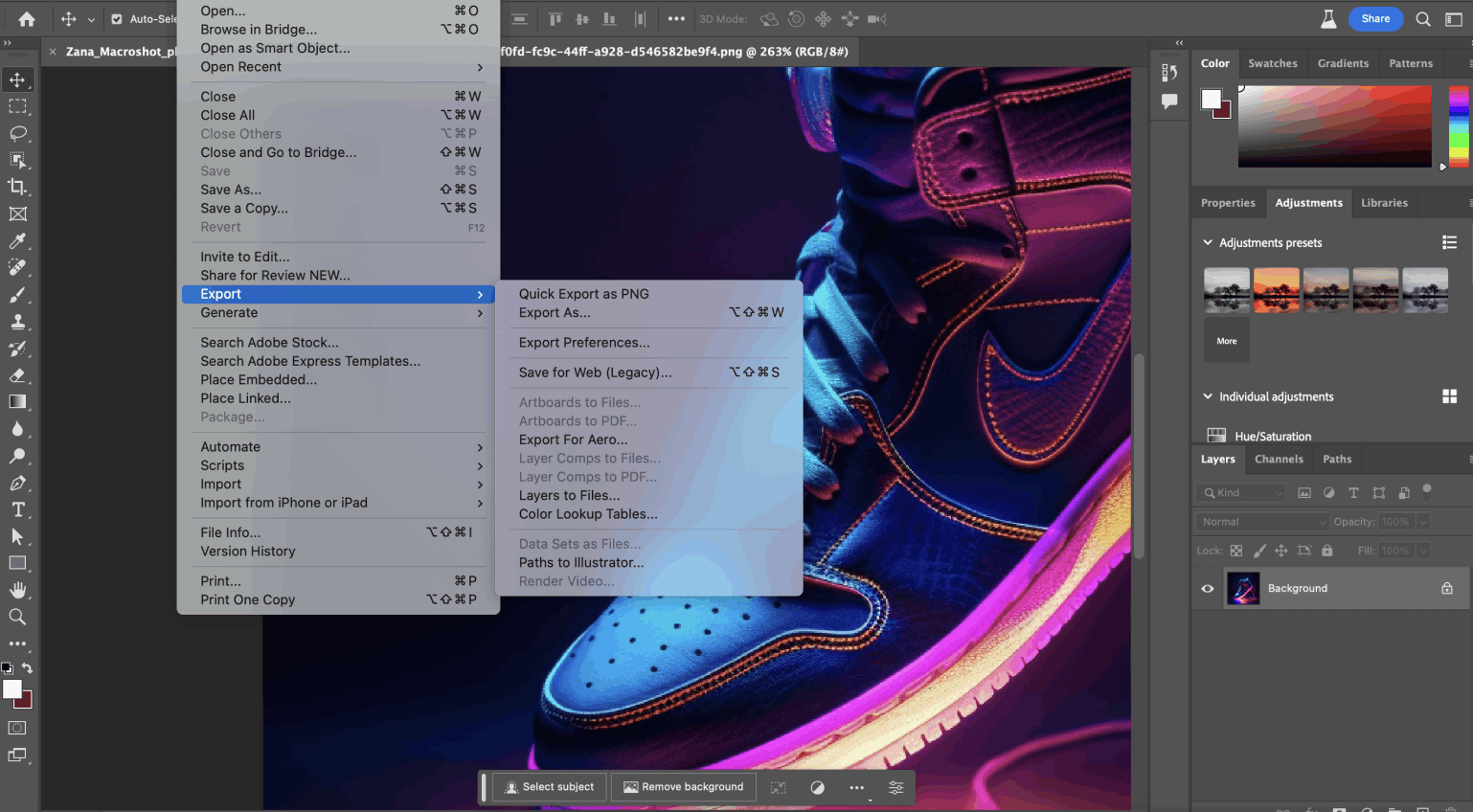Toggle Quick Mask mode icon
1473x812 pixels.
coord(17,728)
